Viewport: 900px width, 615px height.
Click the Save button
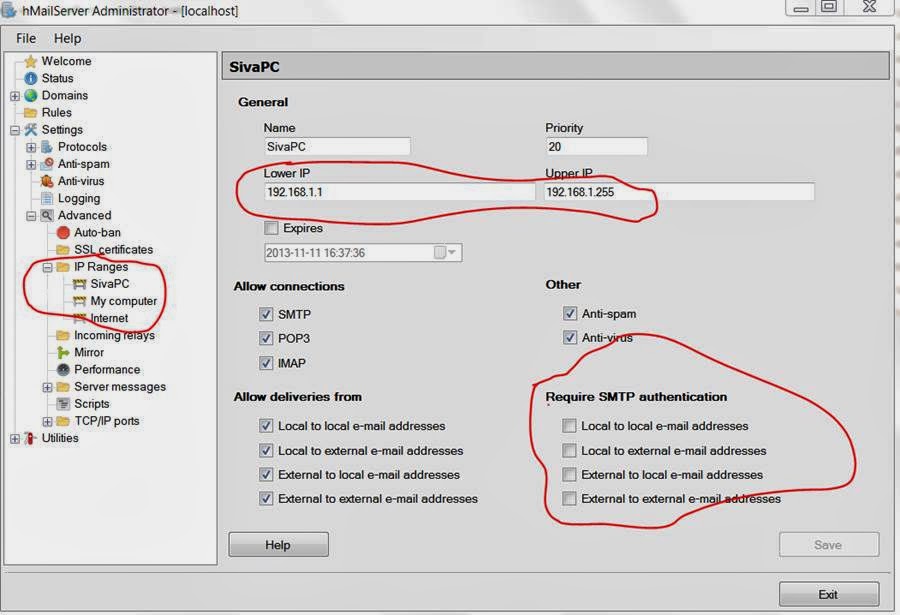tap(828, 544)
